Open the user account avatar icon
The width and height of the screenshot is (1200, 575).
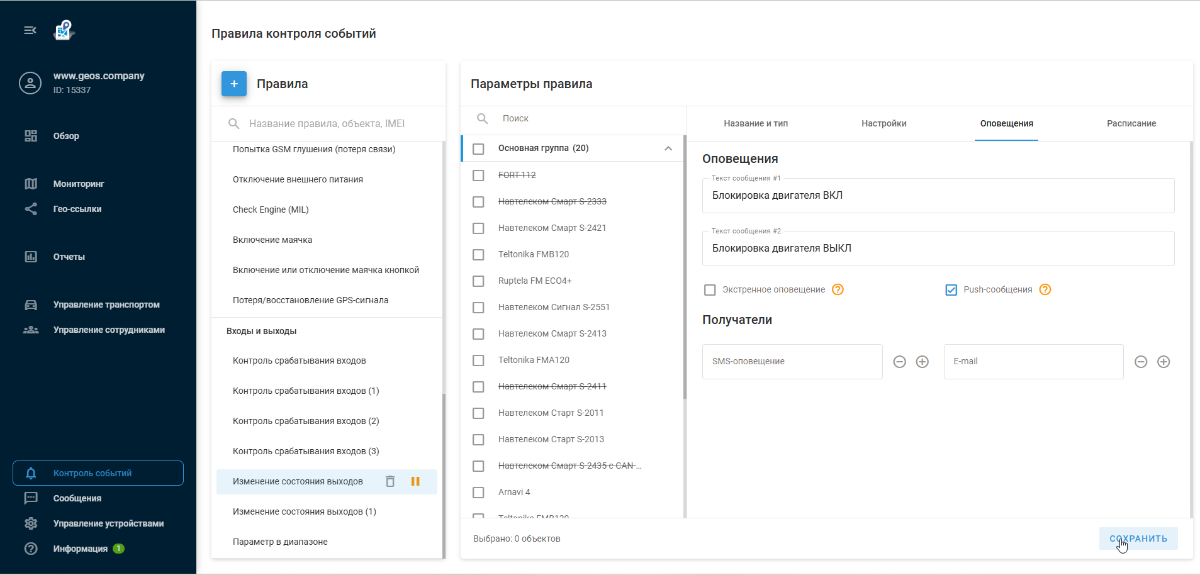coord(30,83)
